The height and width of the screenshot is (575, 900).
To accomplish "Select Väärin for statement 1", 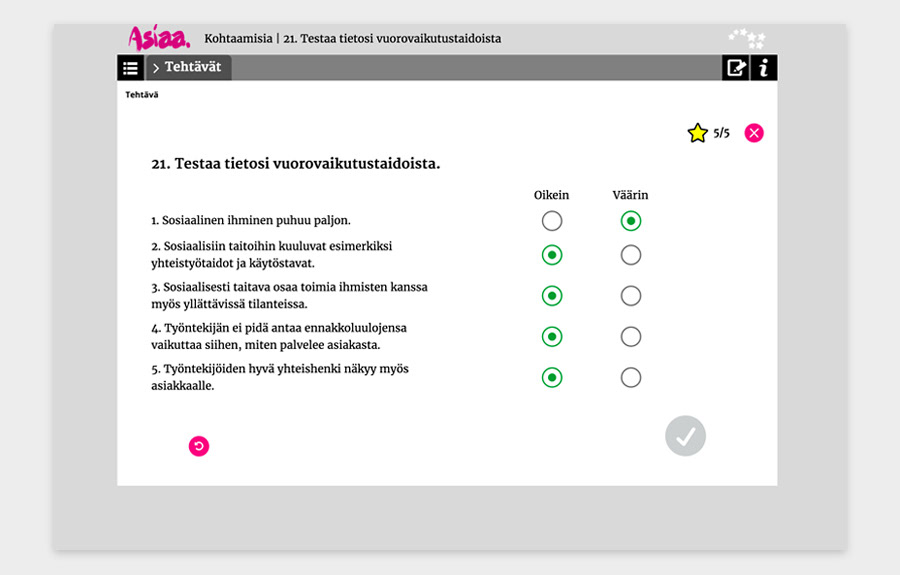I will 630,221.
